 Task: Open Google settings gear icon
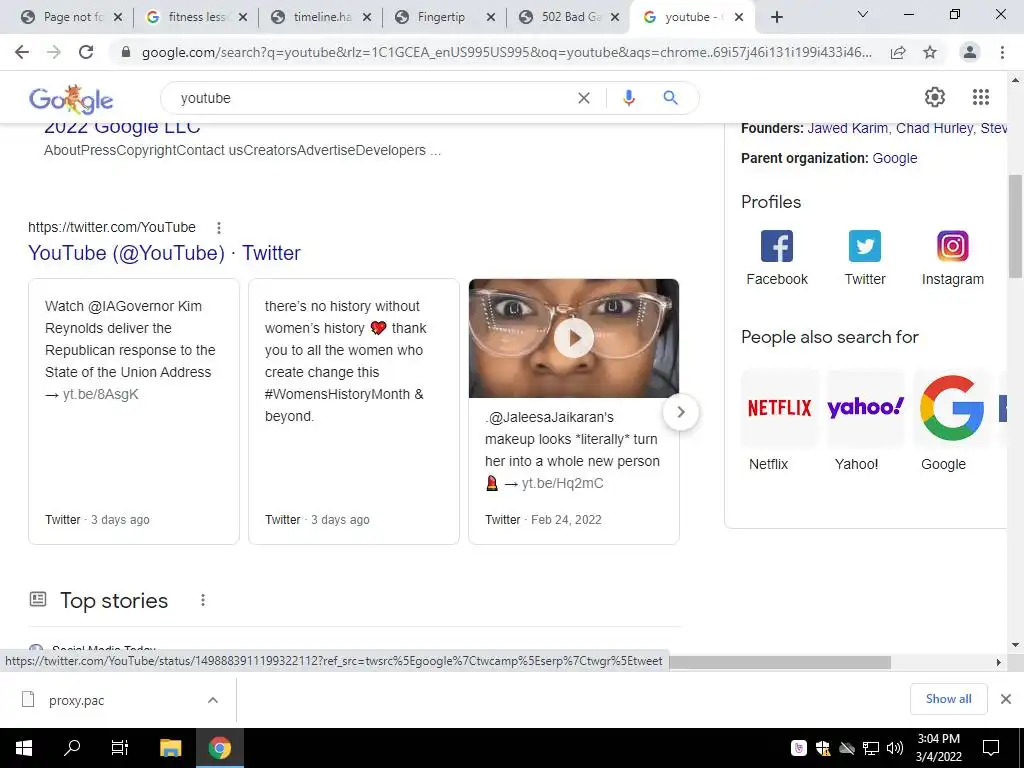coord(935,97)
